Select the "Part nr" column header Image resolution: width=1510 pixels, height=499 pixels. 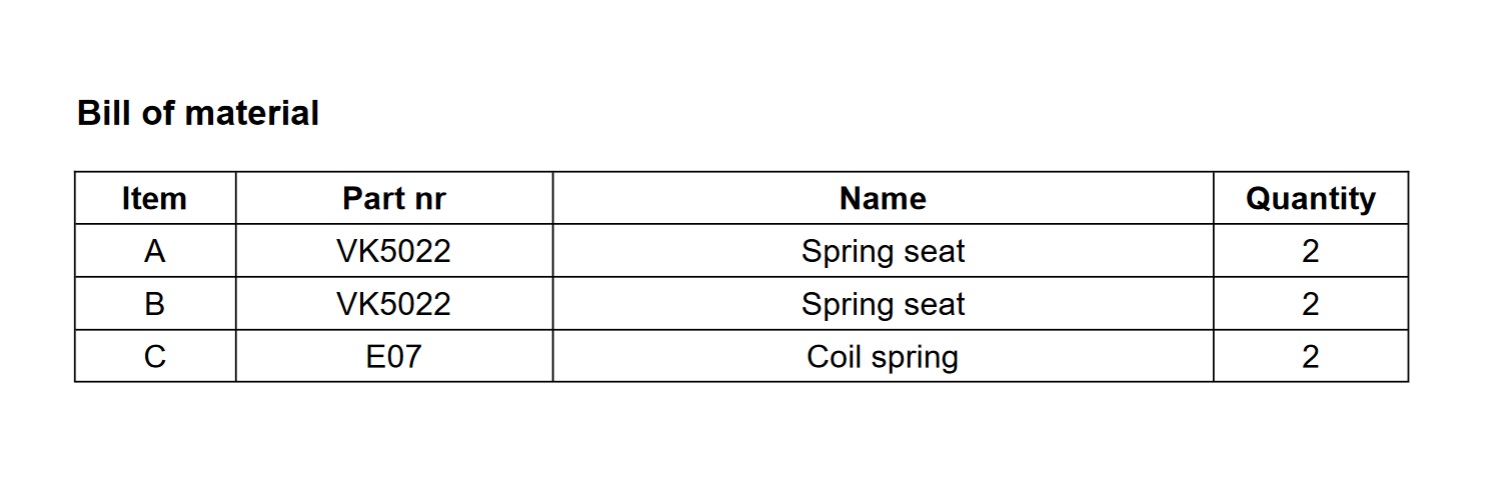point(394,199)
